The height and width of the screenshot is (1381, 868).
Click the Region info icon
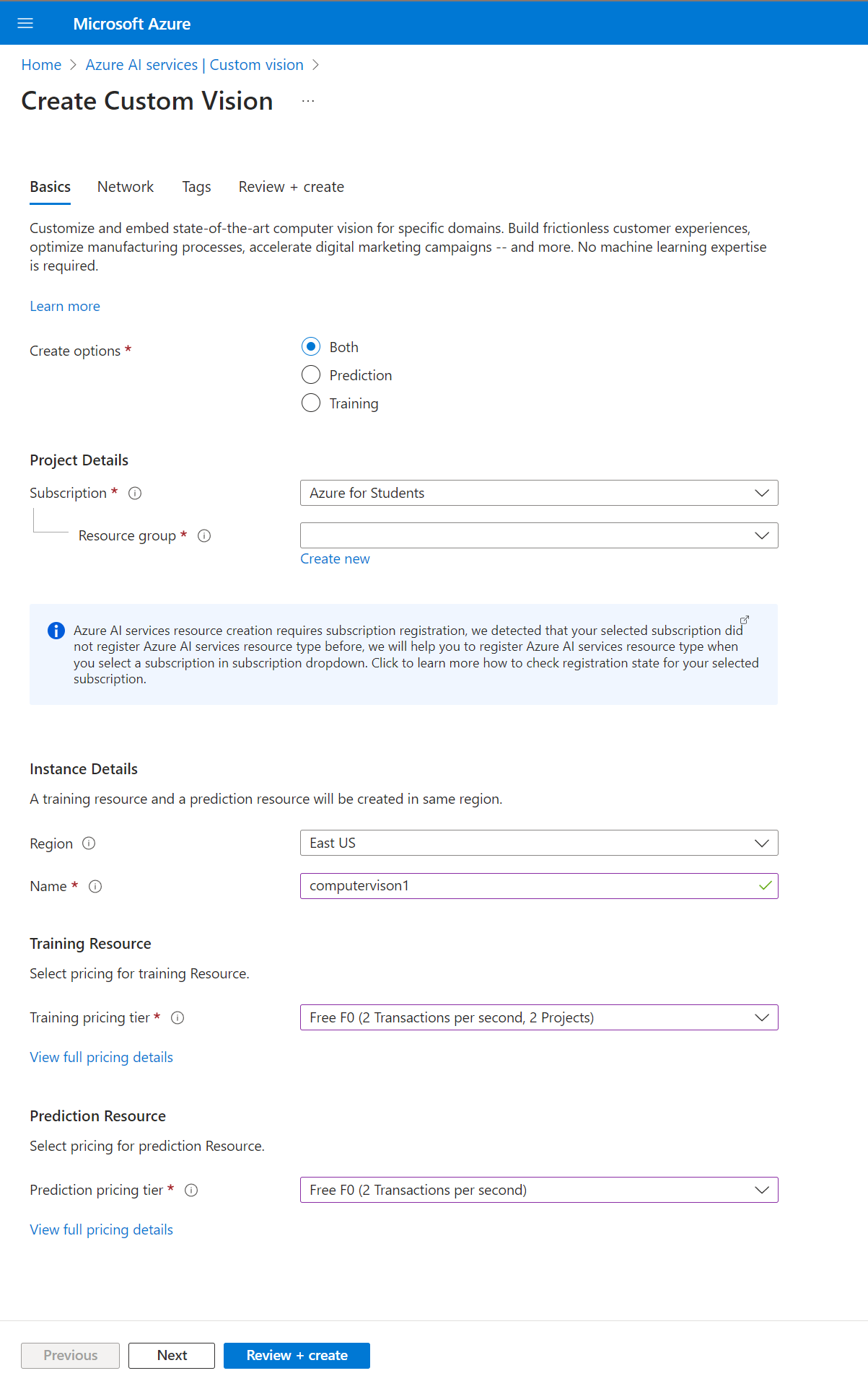(89, 843)
